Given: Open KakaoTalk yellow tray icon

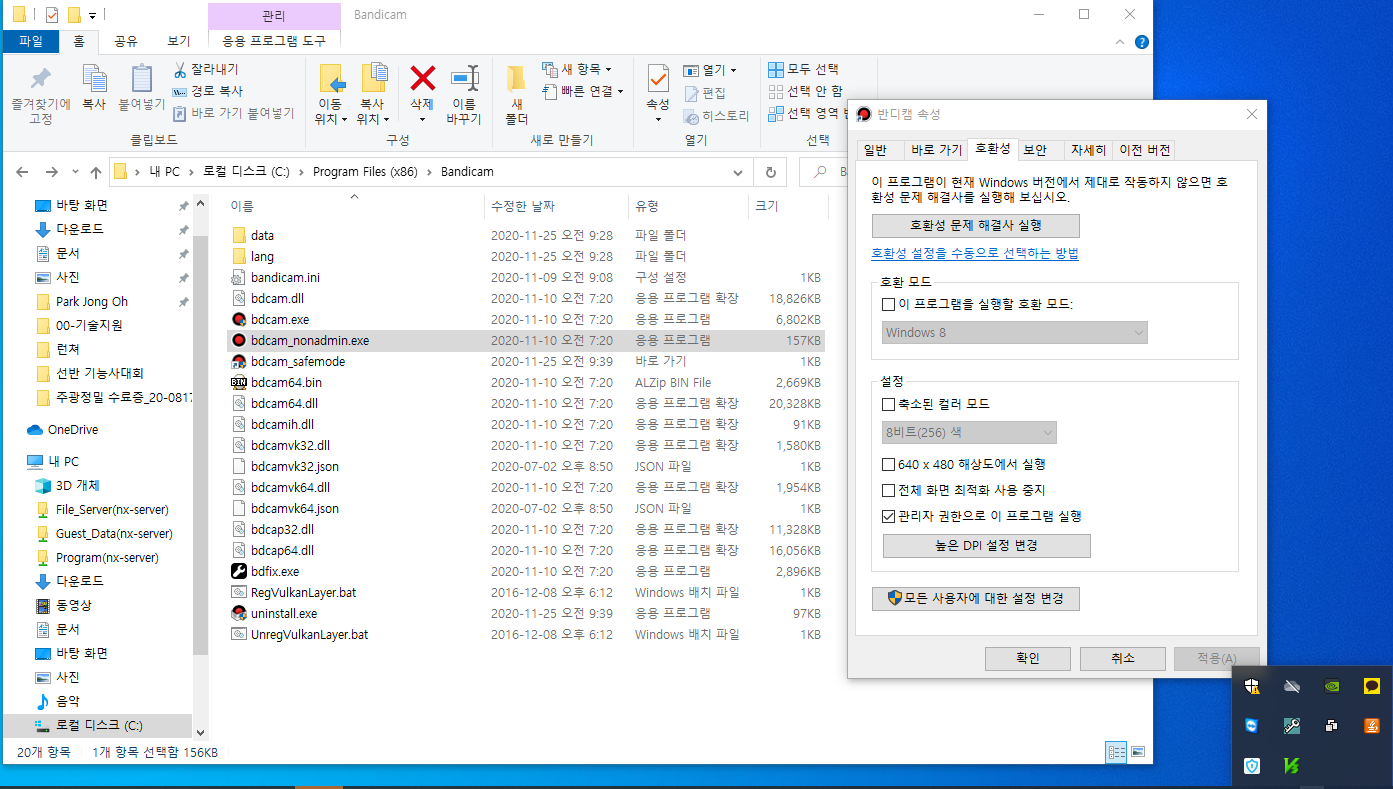Looking at the screenshot, I should (1372, 686).
